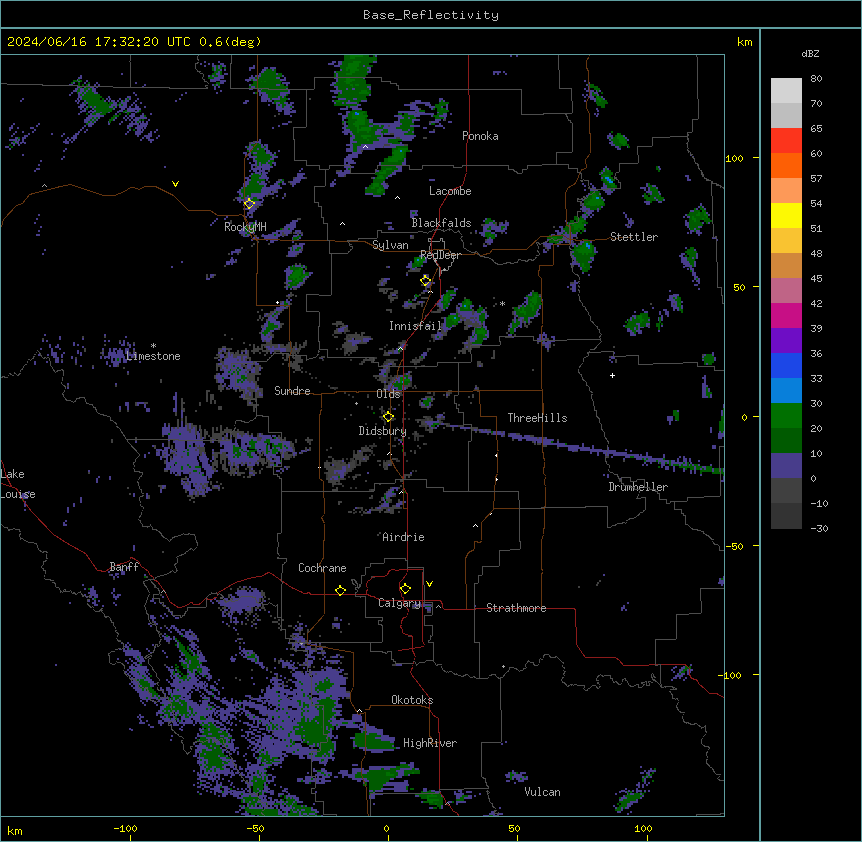The height and width of the screenshot is (842, 862).
Task: Click the Innisfail city label
Action: [416, 326]
